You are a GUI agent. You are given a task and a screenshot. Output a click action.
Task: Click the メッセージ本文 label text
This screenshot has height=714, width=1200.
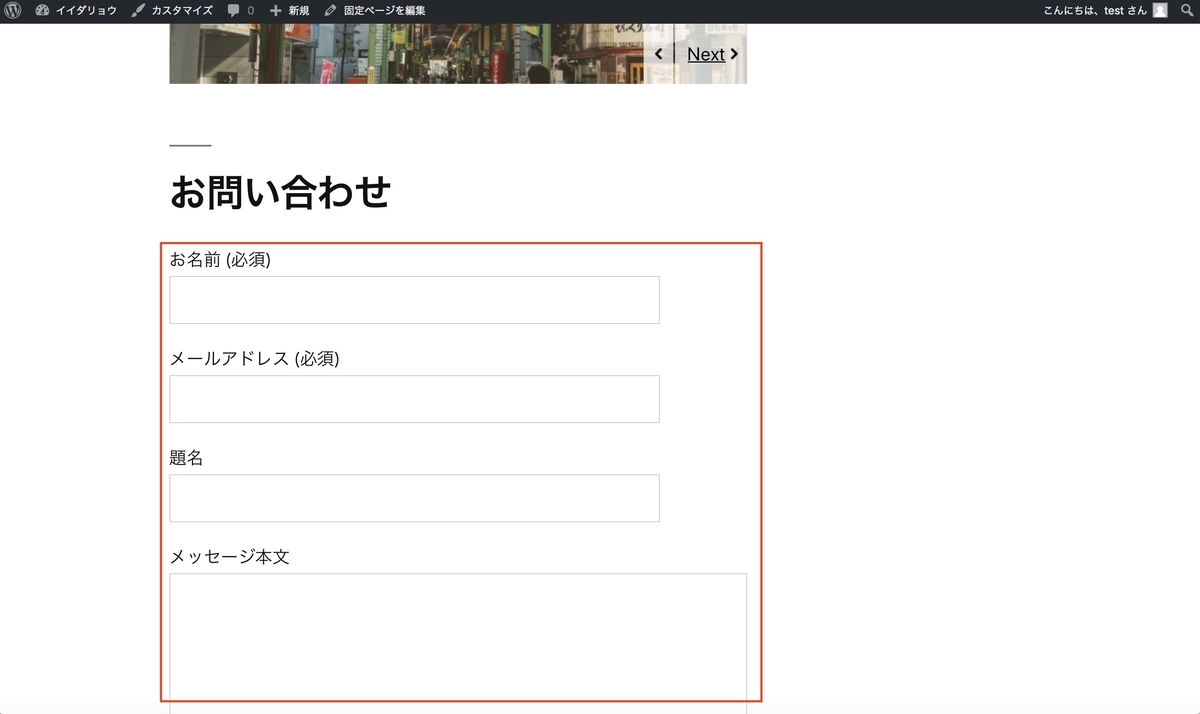(229, 557)
